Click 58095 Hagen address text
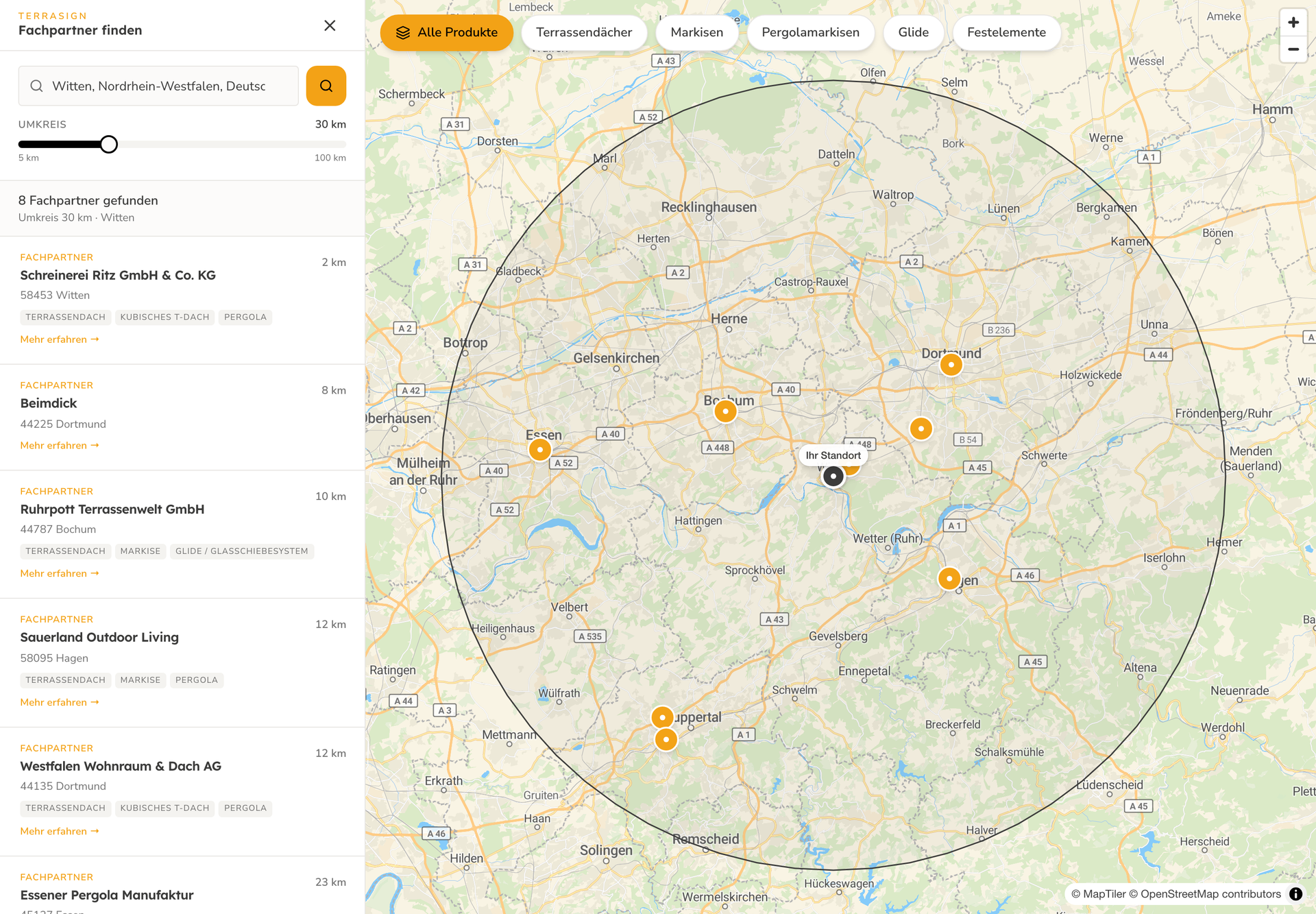1316x914 pixels. (x=54, y=658)
